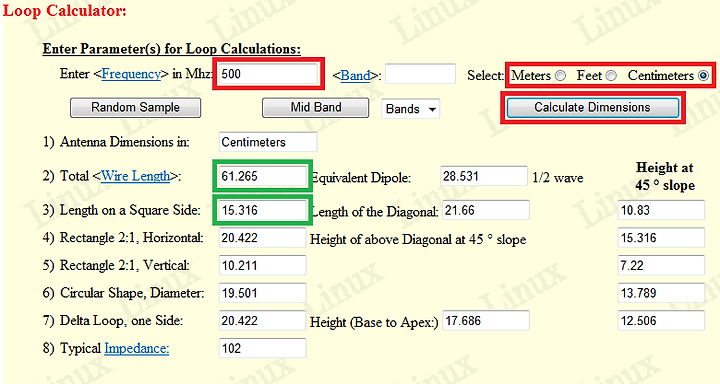
Task: Select the Feet radio button
Action: [x=611, y=76]
